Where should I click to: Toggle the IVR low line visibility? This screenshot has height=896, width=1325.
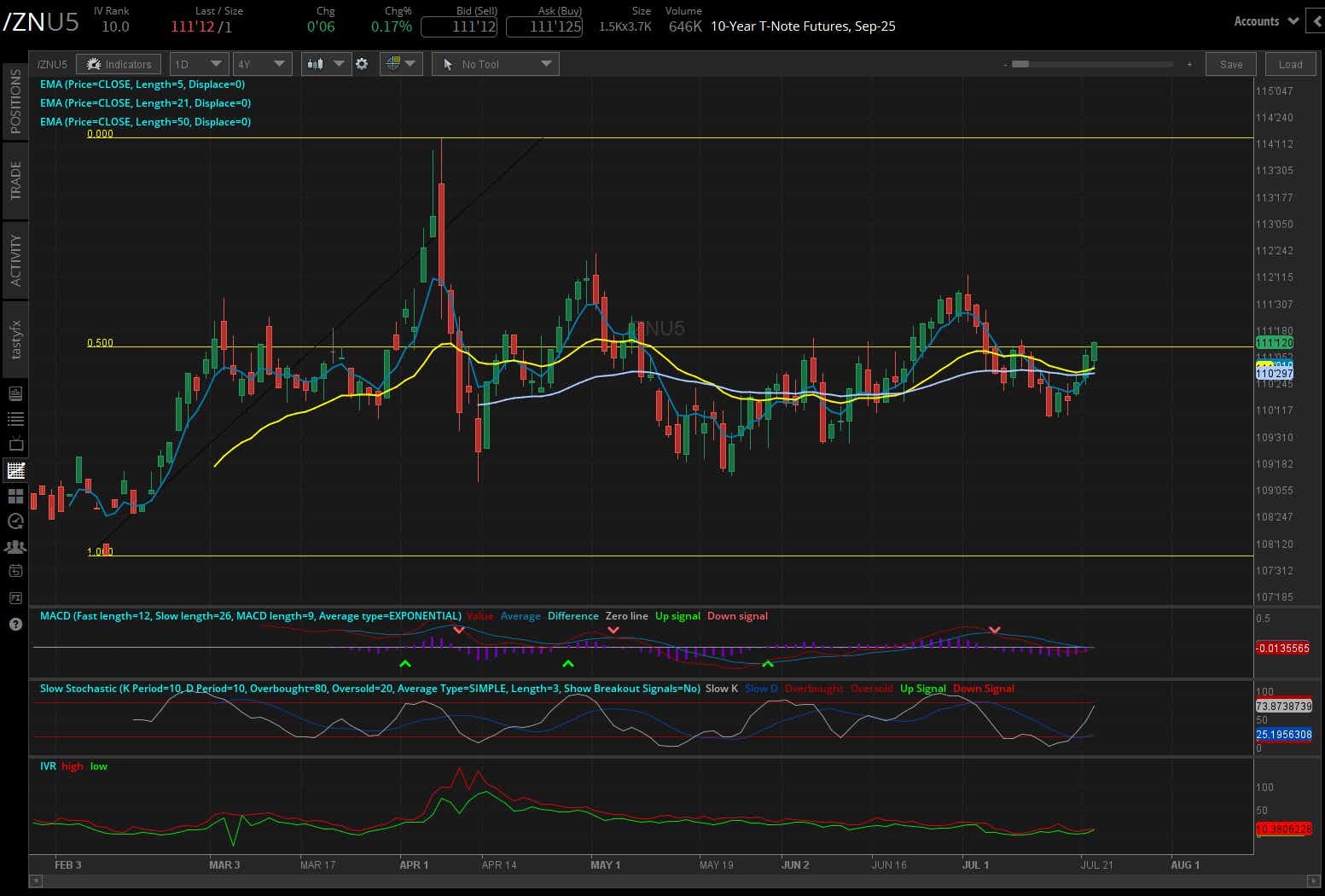click(98, 765)
